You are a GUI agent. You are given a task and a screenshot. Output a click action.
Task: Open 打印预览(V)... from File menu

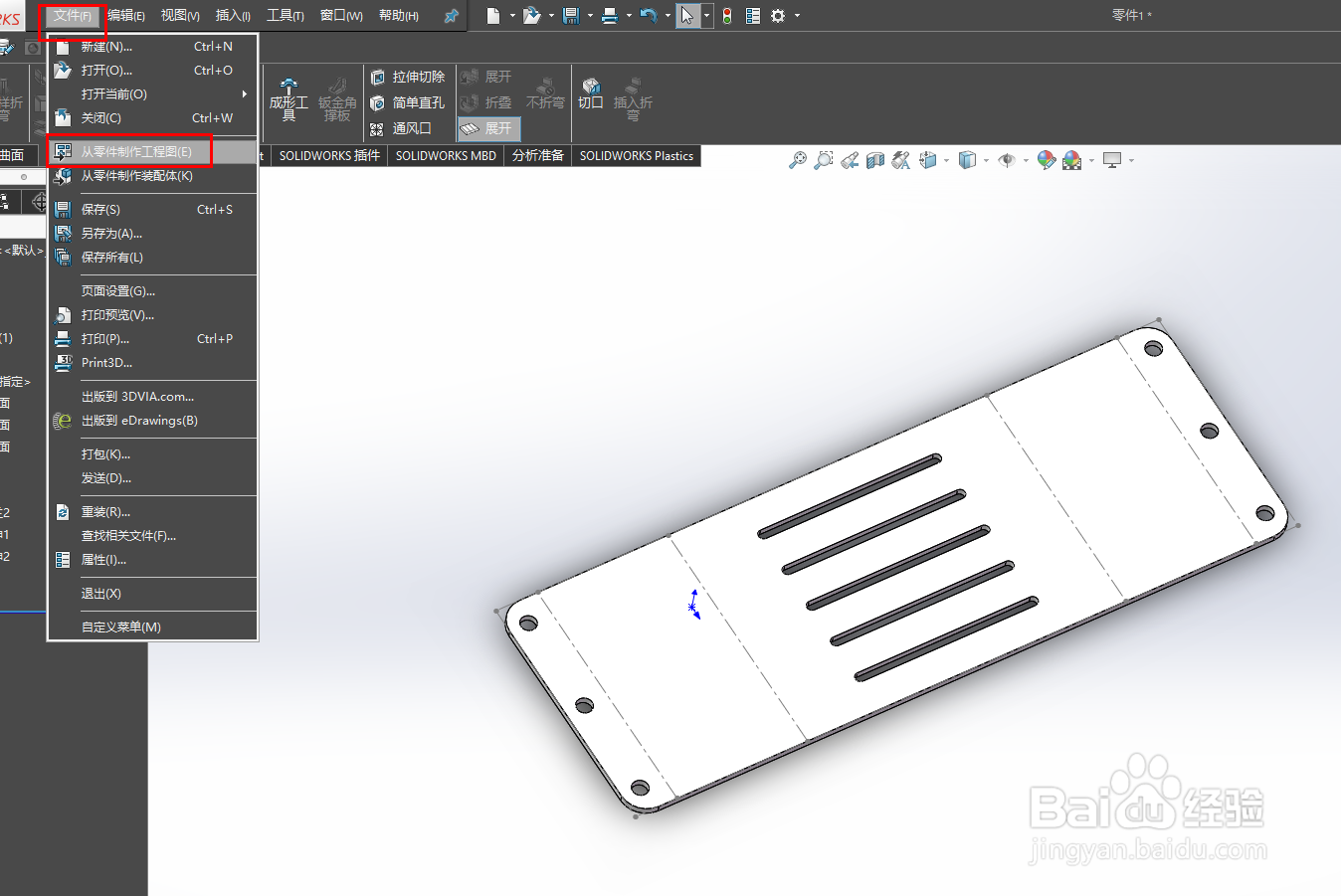153,315
